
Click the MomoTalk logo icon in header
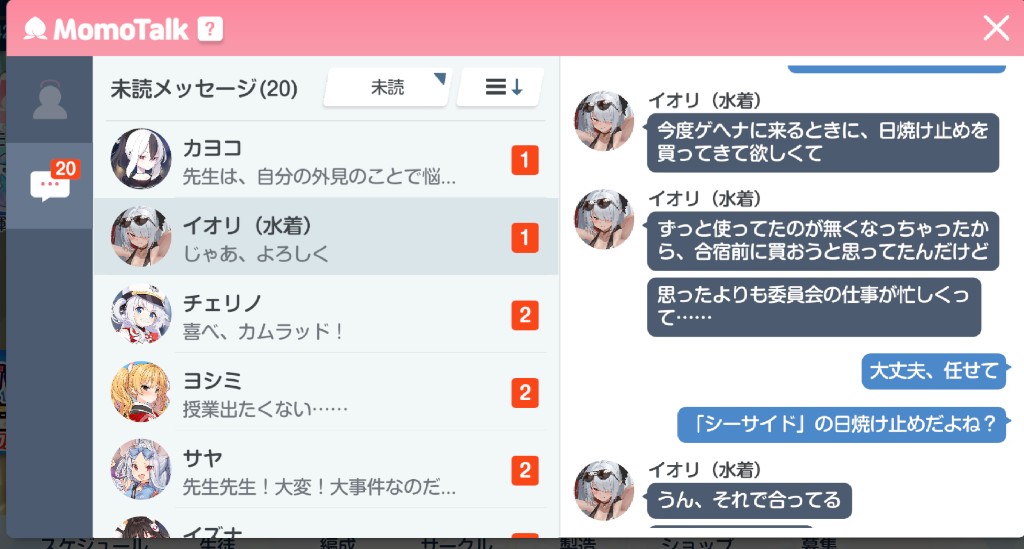click(35, 29)
